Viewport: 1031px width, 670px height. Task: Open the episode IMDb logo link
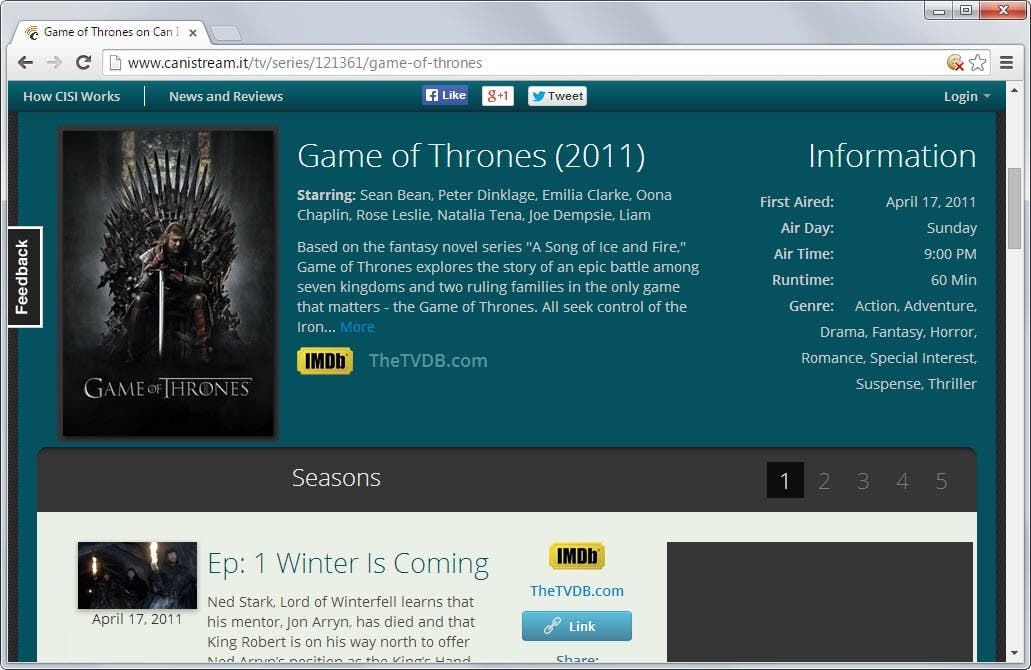coord(577,556)
